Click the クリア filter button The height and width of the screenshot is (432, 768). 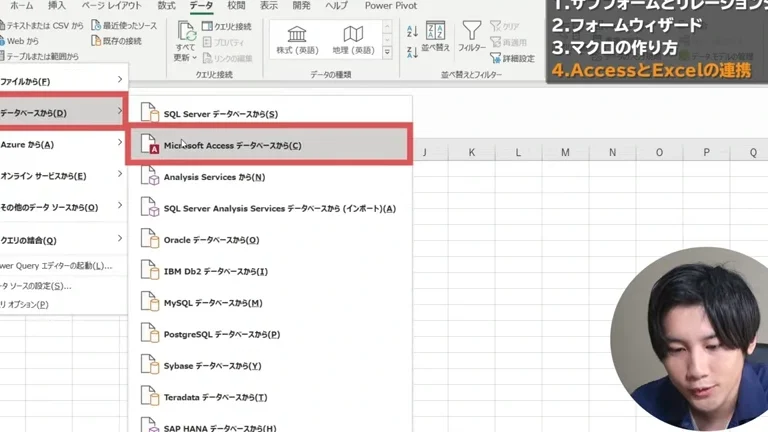point(505,26)
